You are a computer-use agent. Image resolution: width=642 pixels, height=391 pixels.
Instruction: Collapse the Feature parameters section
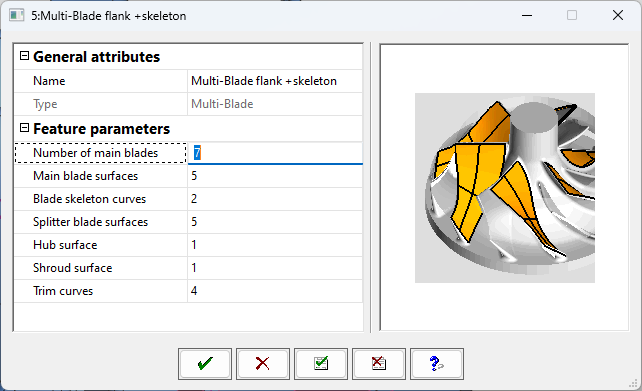coord(25,128)
